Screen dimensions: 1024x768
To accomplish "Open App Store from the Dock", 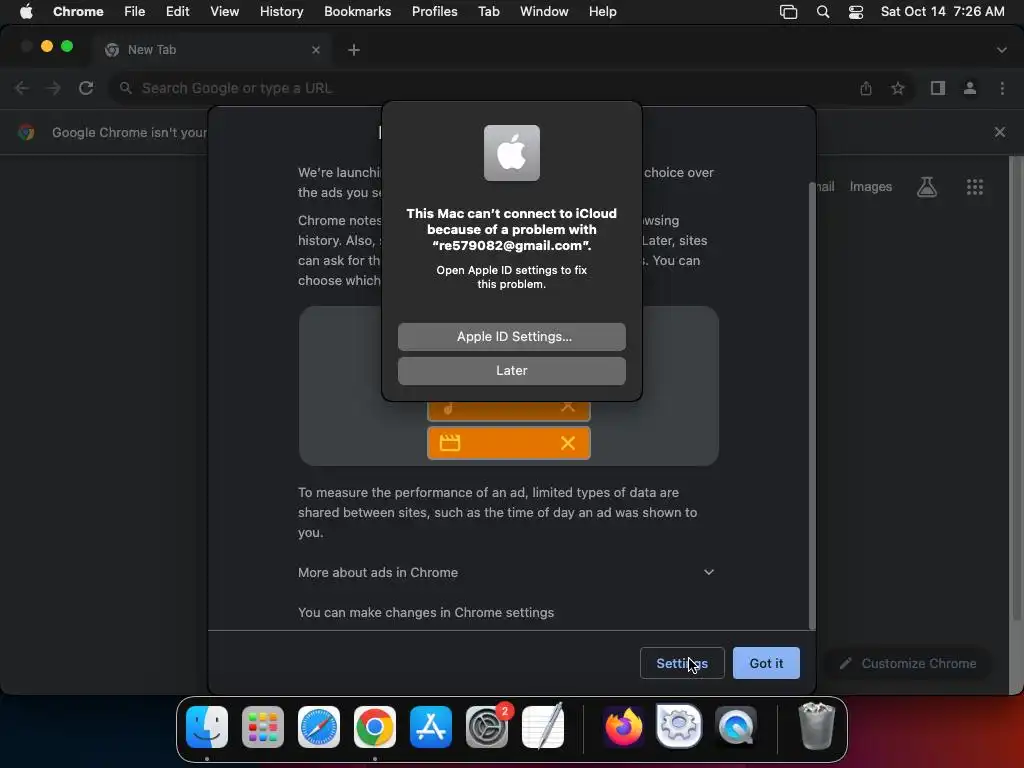I will point(431,726).
